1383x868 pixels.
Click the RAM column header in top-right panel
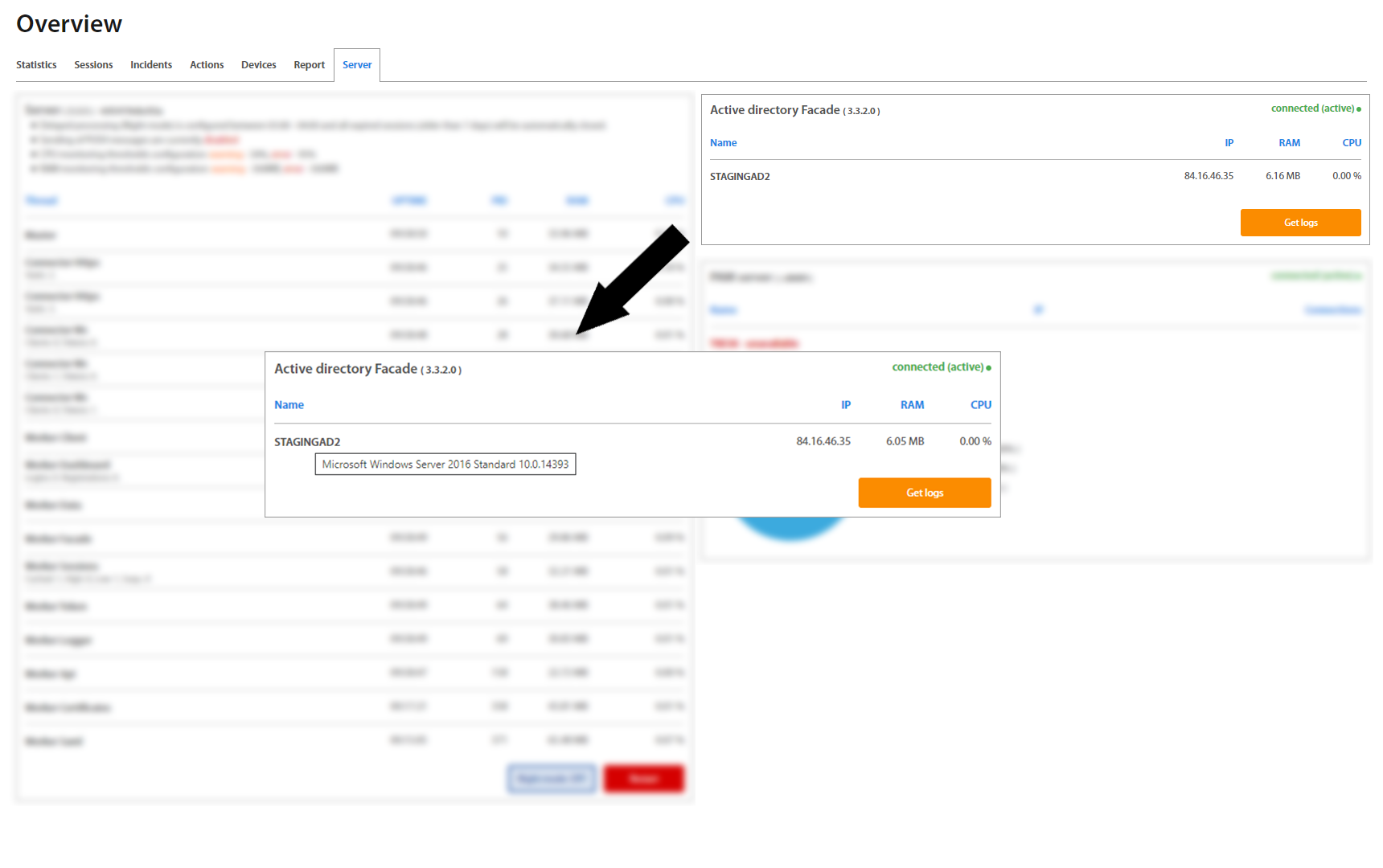tap(1289, 143)
